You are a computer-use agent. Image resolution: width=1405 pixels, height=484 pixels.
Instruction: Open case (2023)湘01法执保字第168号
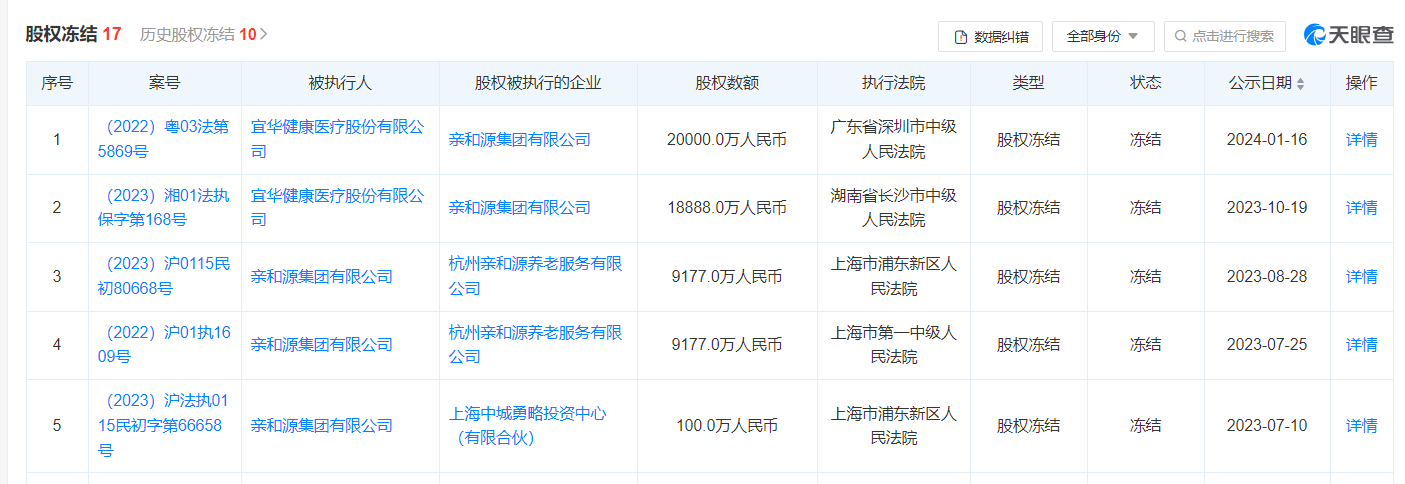[x=165, y=208]
